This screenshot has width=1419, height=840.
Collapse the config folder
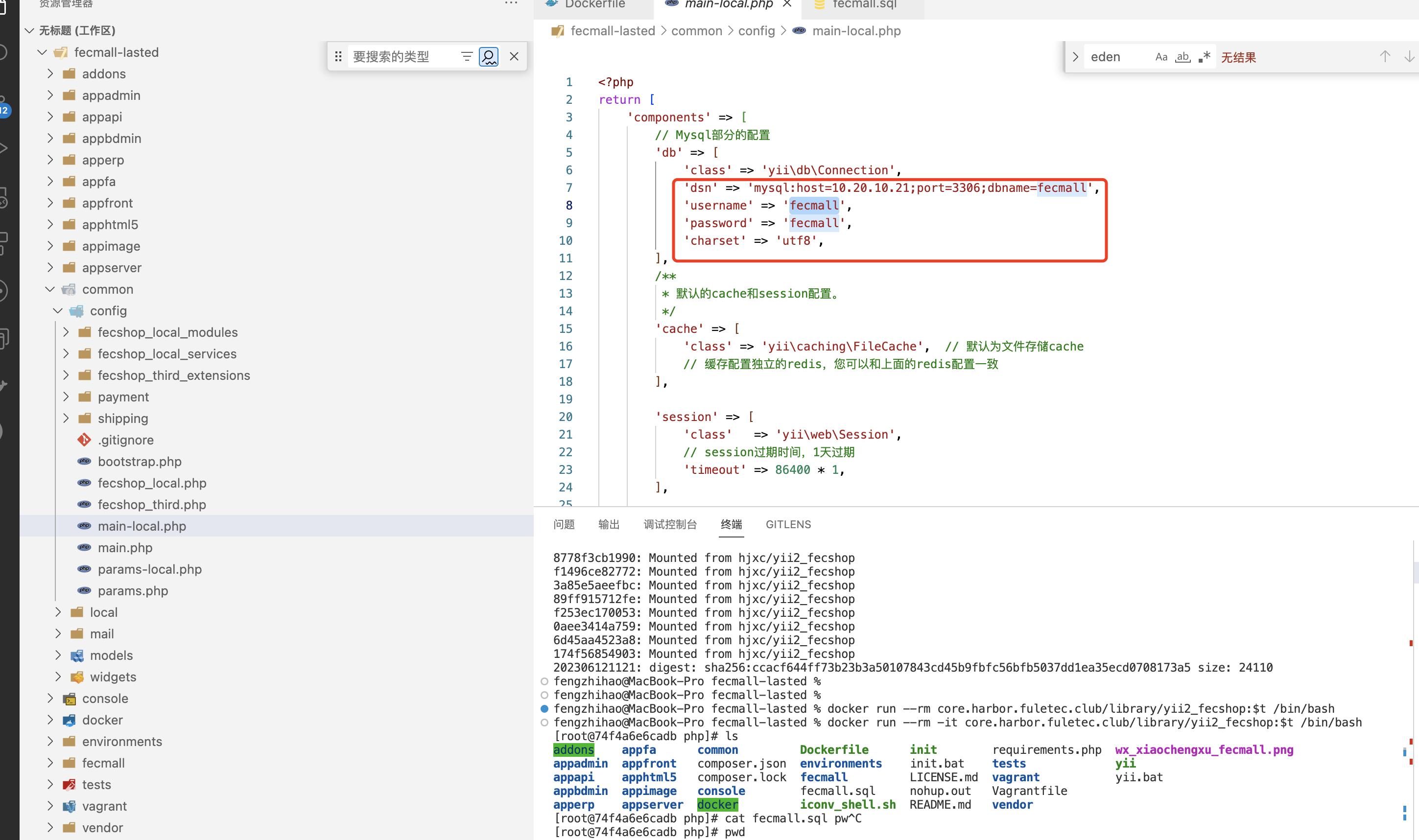coord(58,311)
